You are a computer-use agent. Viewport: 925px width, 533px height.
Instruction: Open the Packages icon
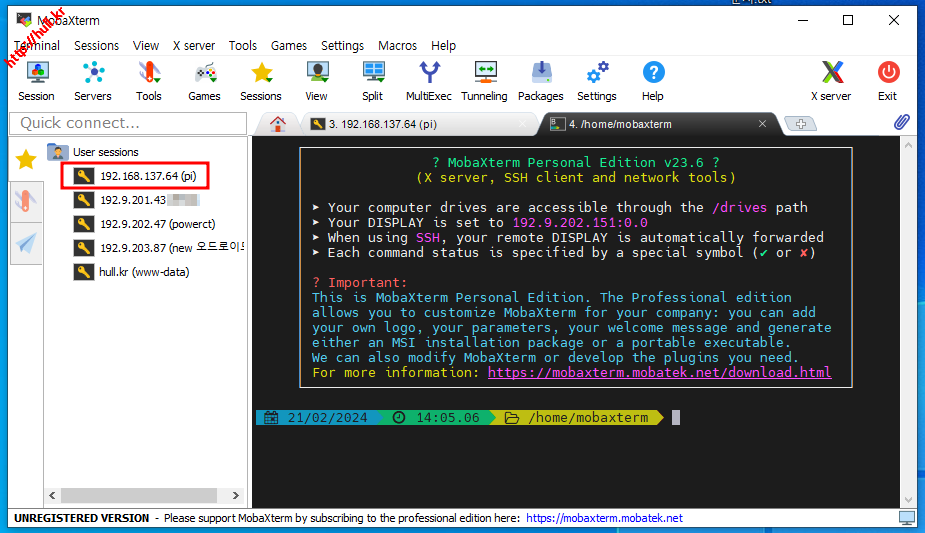click(541, 80)
